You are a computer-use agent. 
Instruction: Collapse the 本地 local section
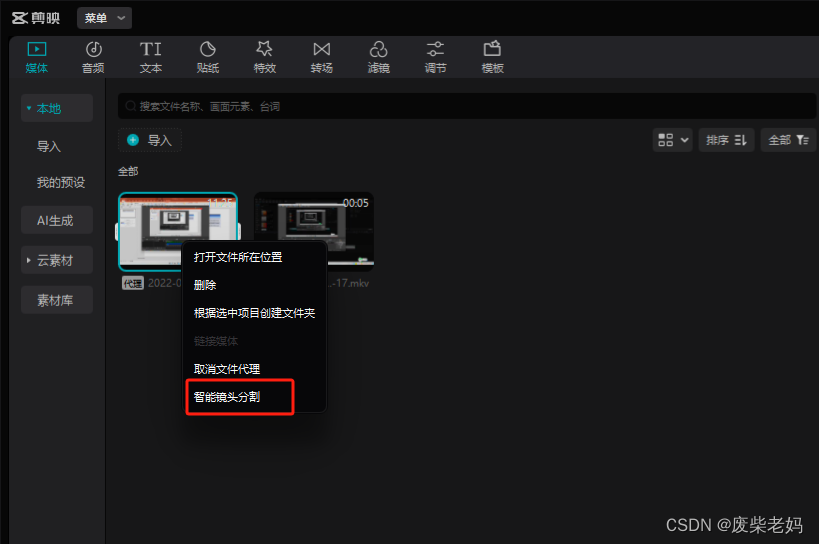point(57,108)
